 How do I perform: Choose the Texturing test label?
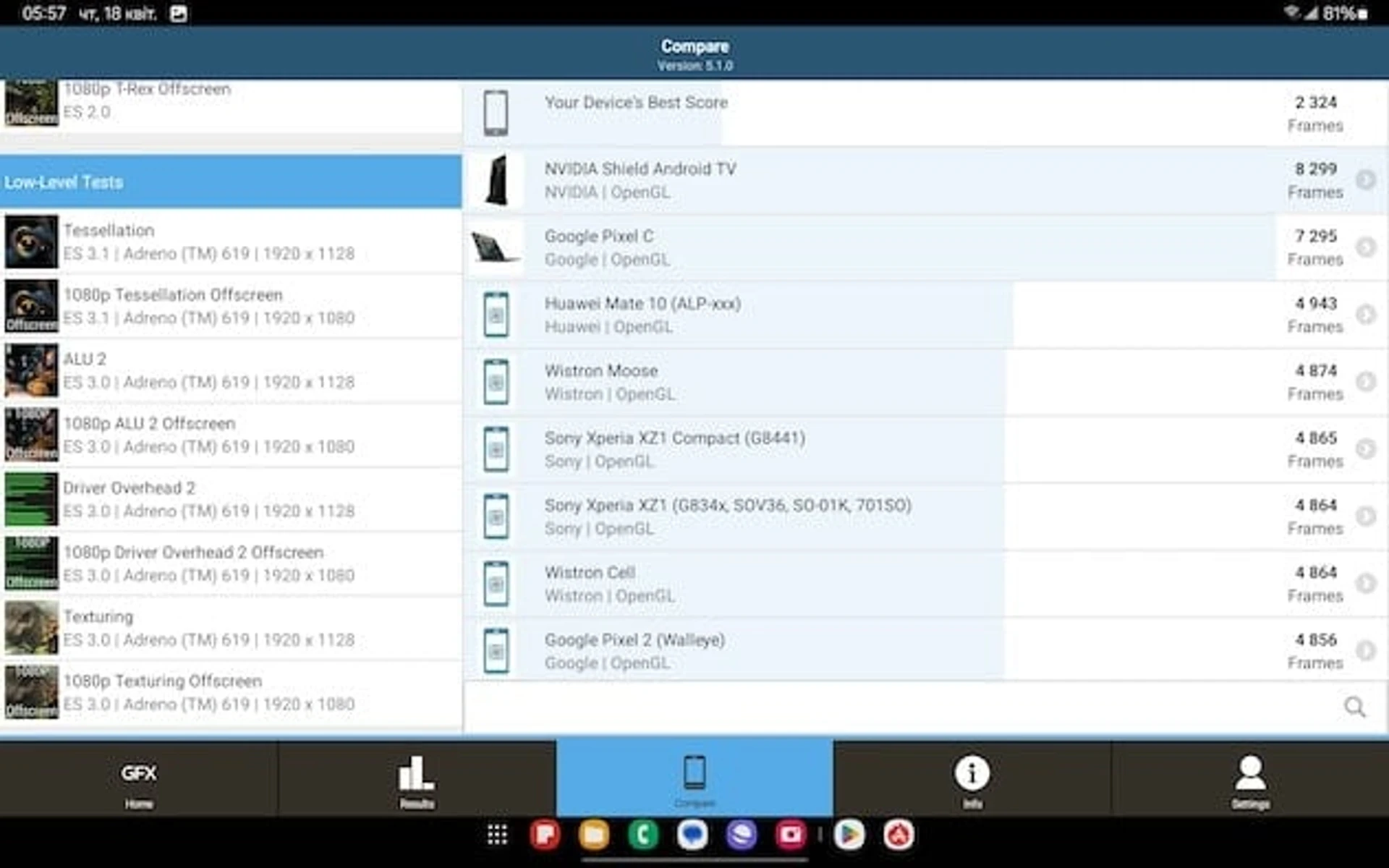(x=98, y=616)
